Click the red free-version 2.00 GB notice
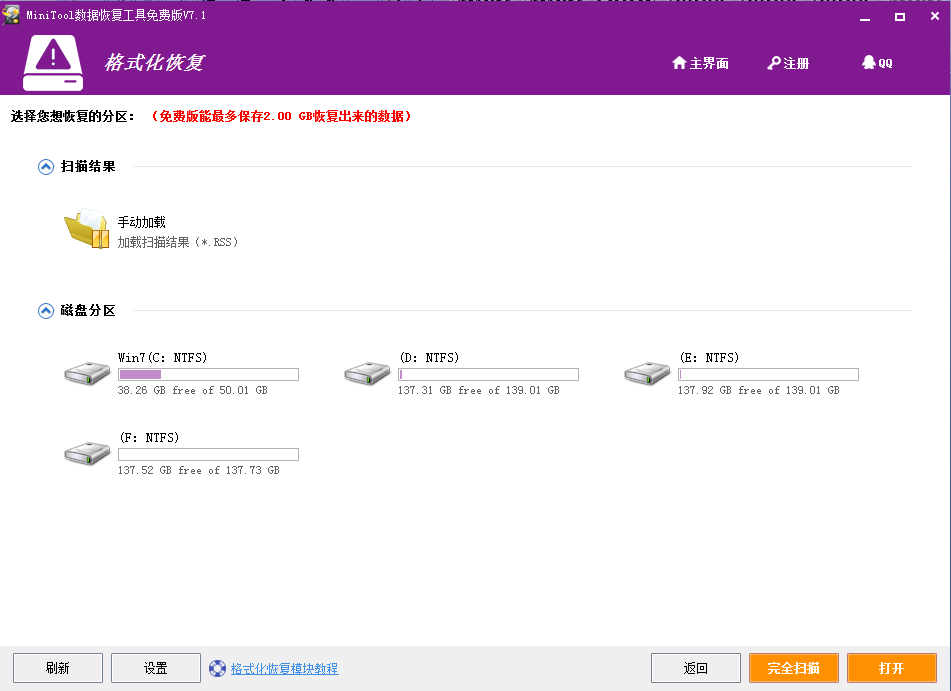 [x=281, y=116]
